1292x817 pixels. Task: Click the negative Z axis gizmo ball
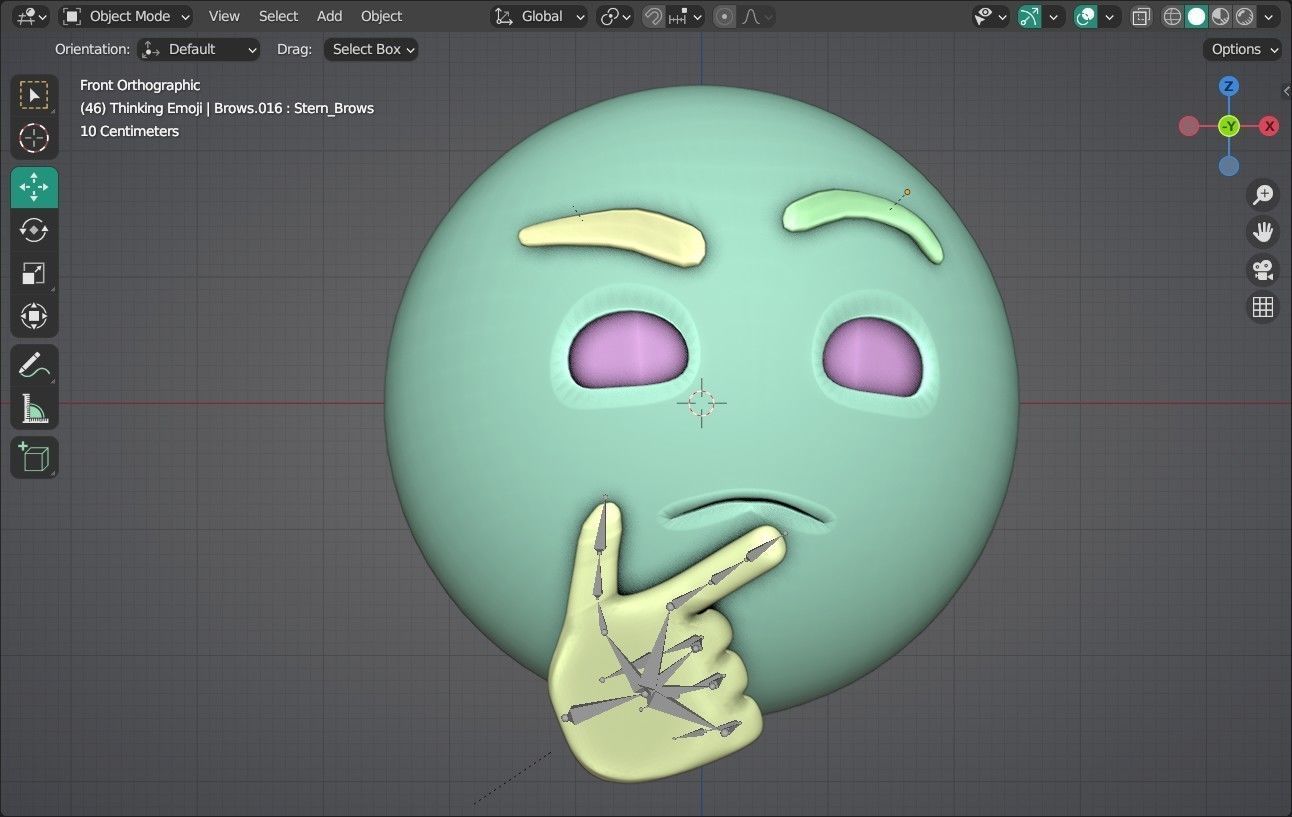click(x=1229, y=166)
